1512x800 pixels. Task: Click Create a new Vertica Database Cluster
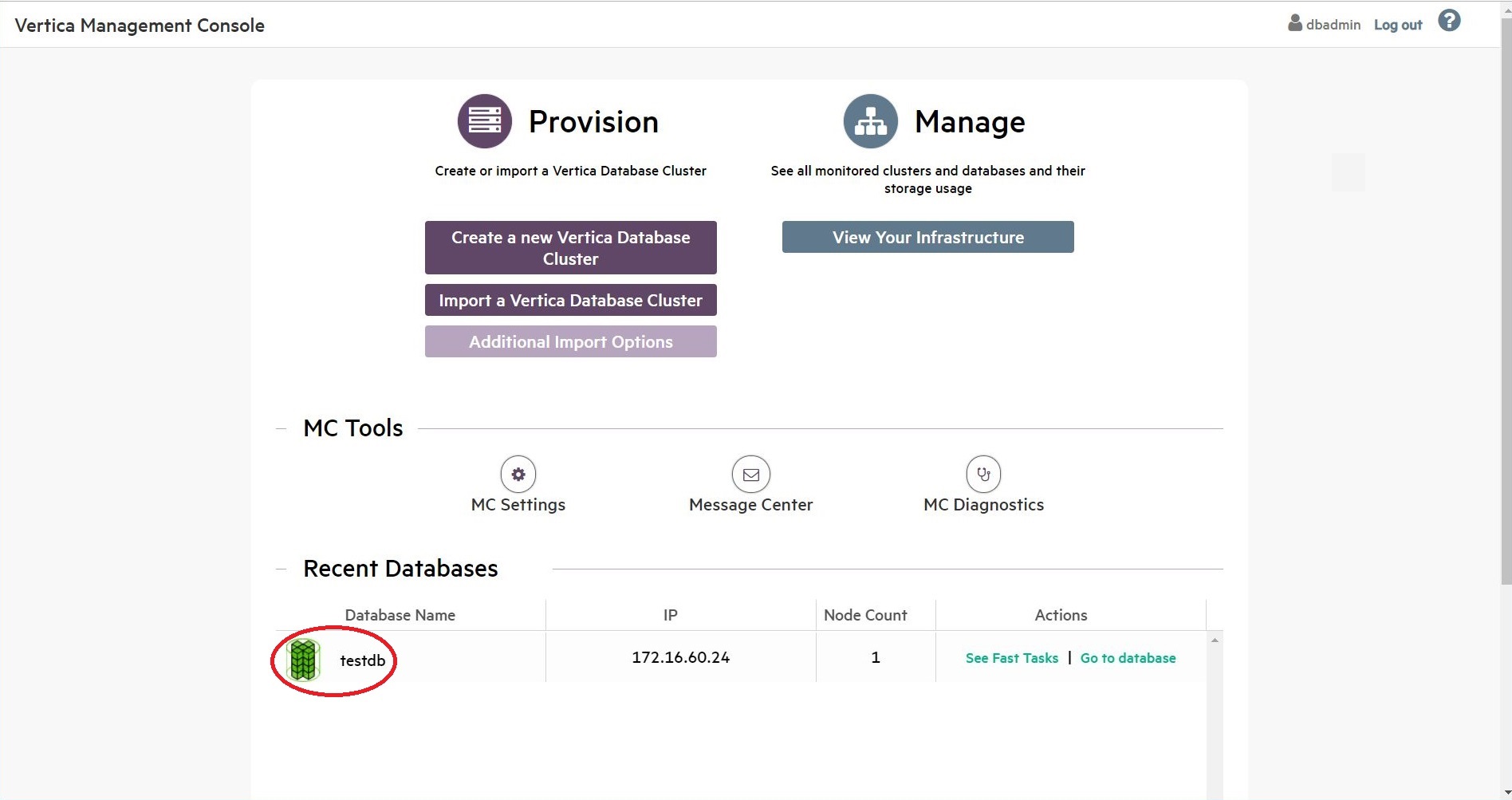(570, 247)
